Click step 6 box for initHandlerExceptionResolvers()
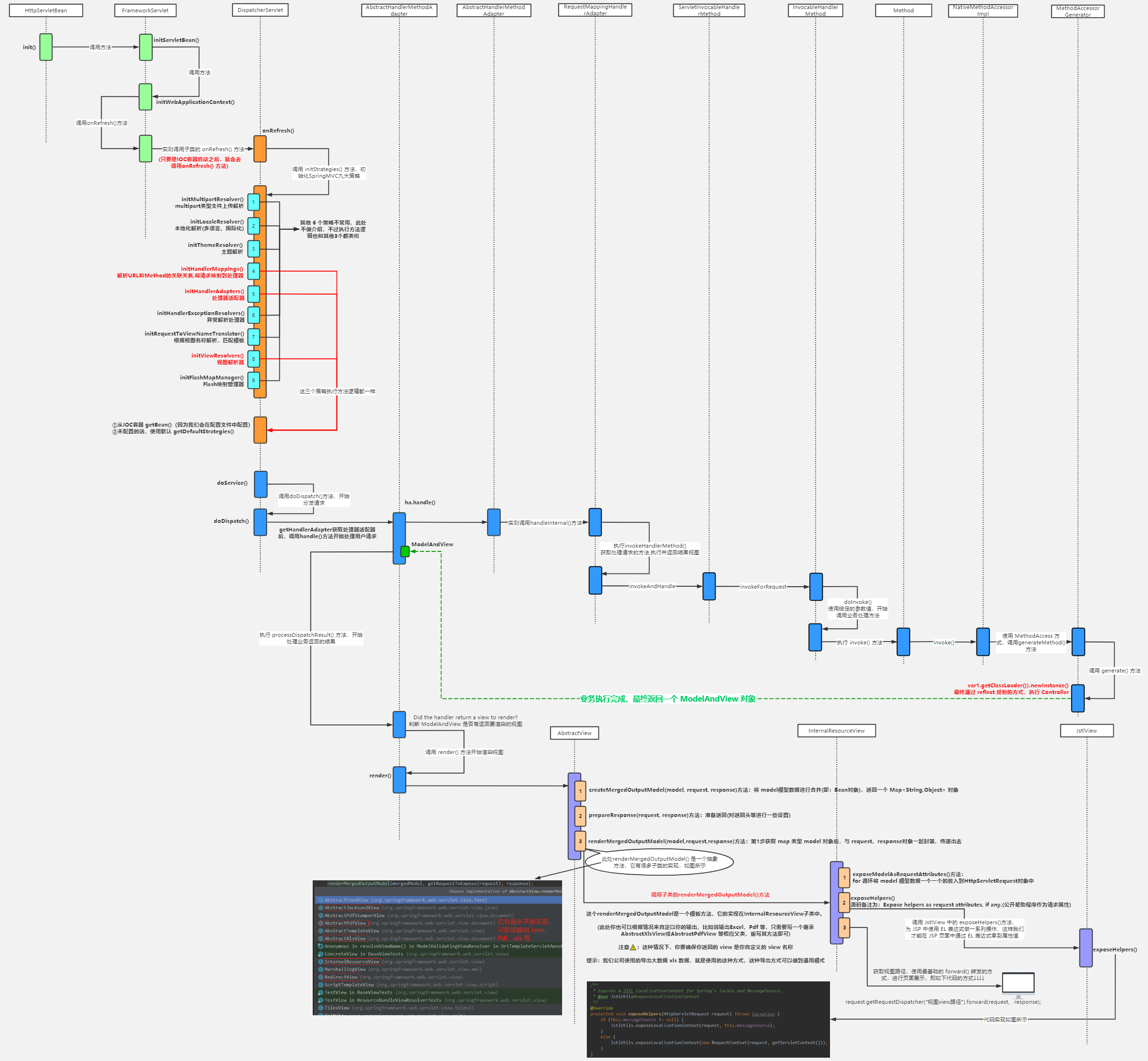Screen dimensions: 1148x1061 pos(253,315)
